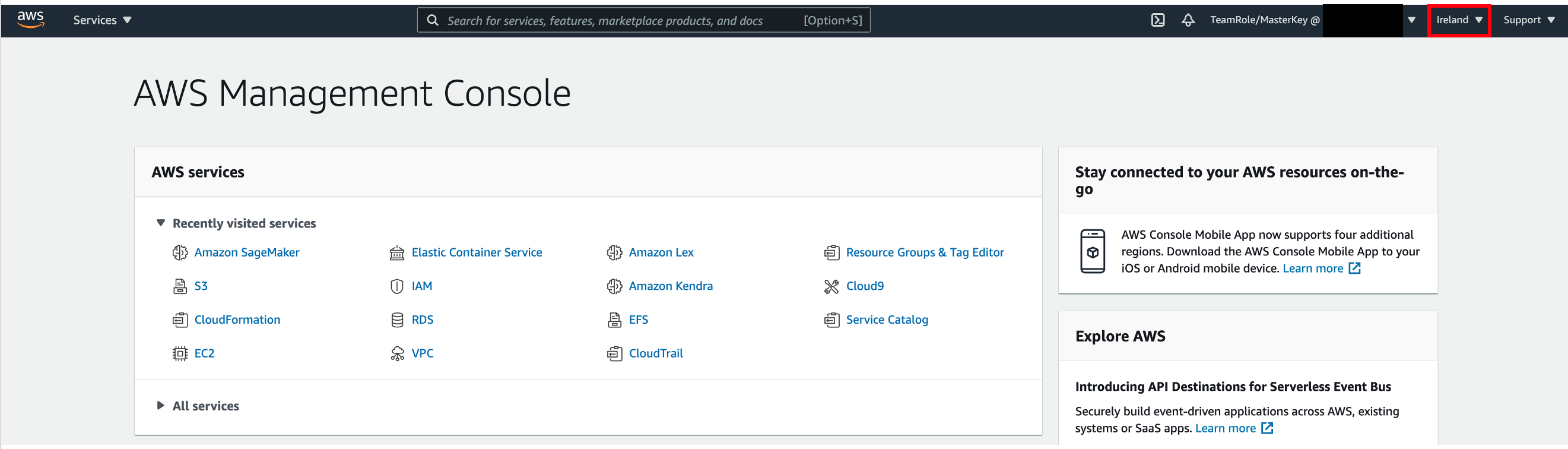
Task: Open the Support dropdown menu
Action: pyautogui.click(x=1528, y=20)
